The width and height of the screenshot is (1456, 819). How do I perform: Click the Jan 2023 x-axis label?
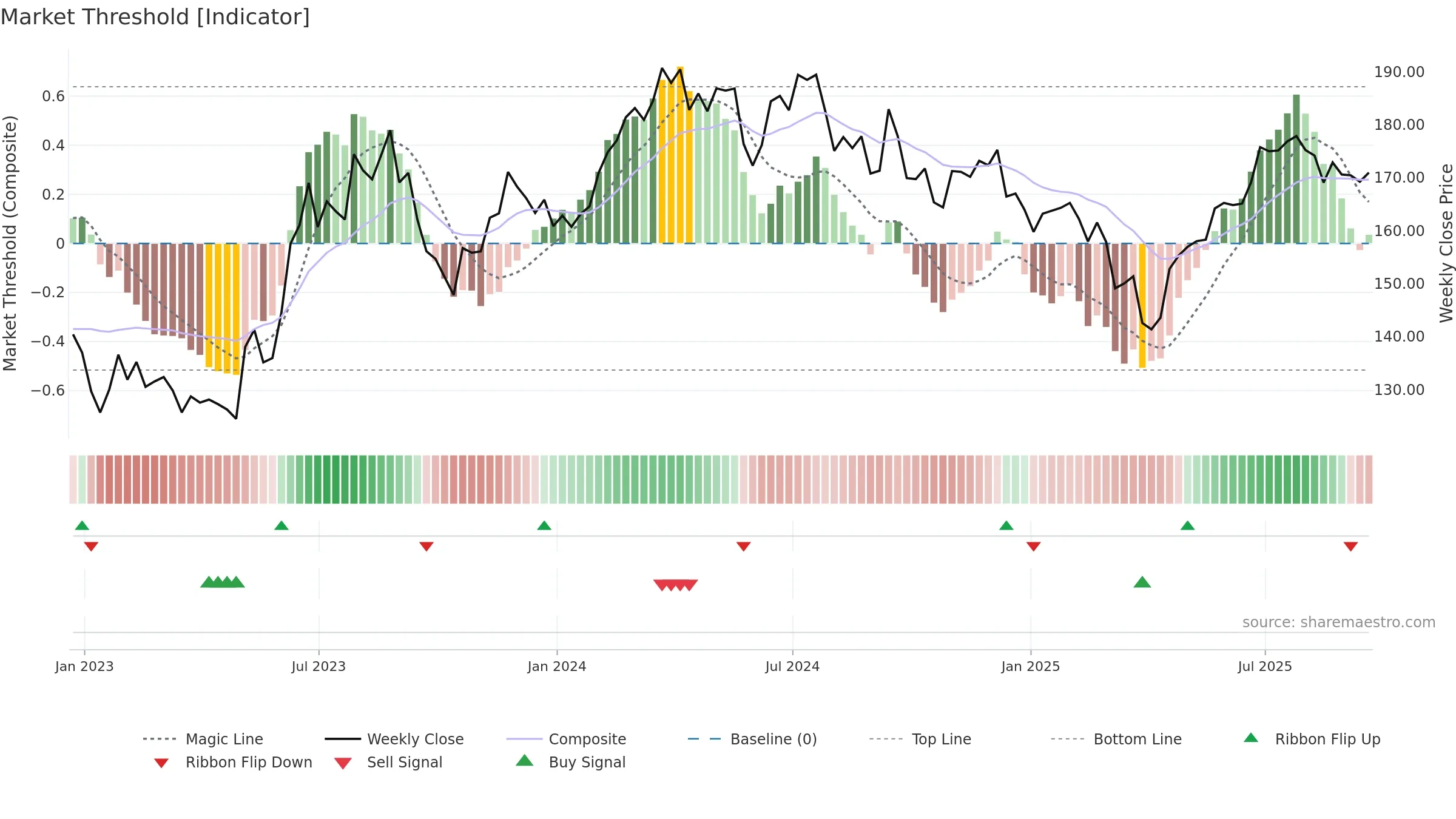[x=84, y=667]
